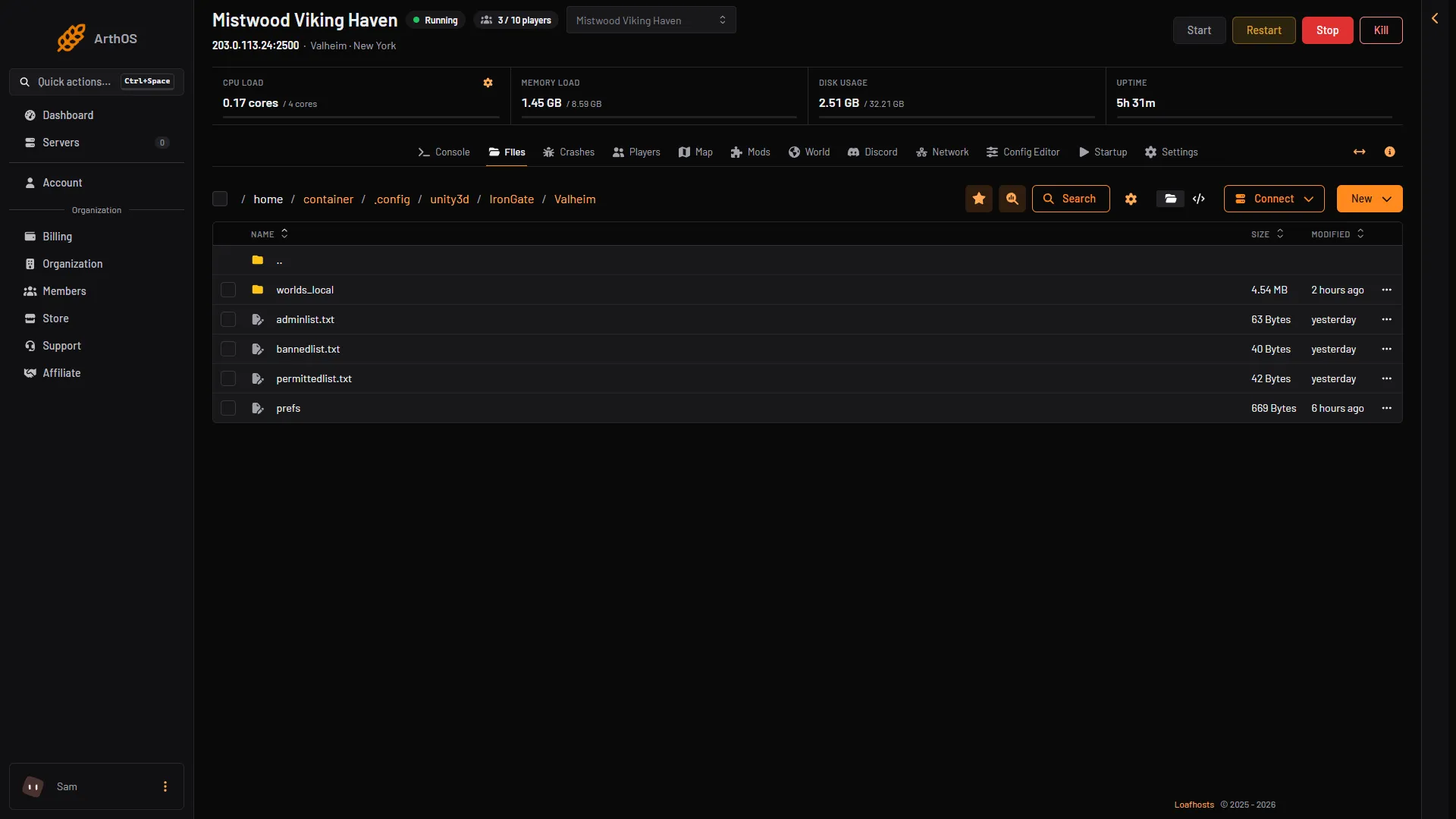
Task: Expand the Connect dropdown
Action: (x=1274, y=199)
